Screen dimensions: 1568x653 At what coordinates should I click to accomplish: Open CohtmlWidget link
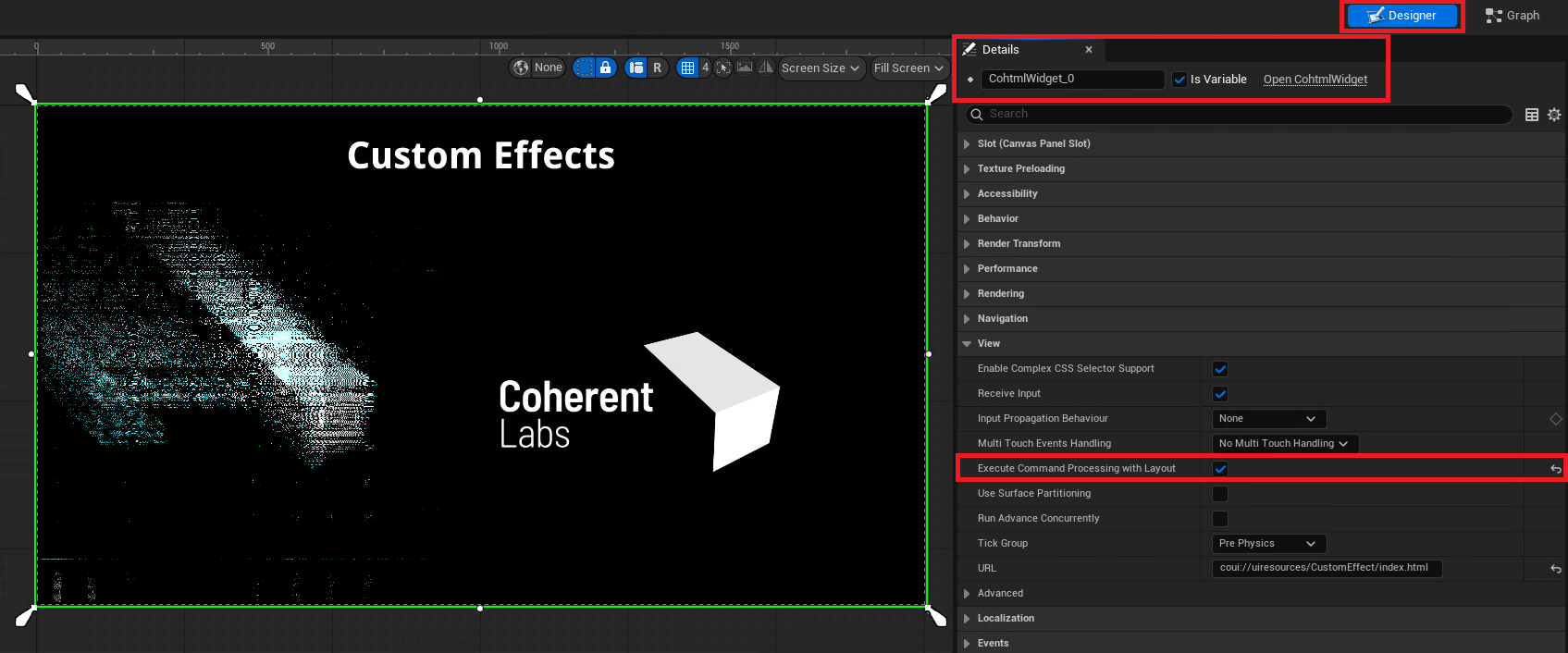[1315, 80]
